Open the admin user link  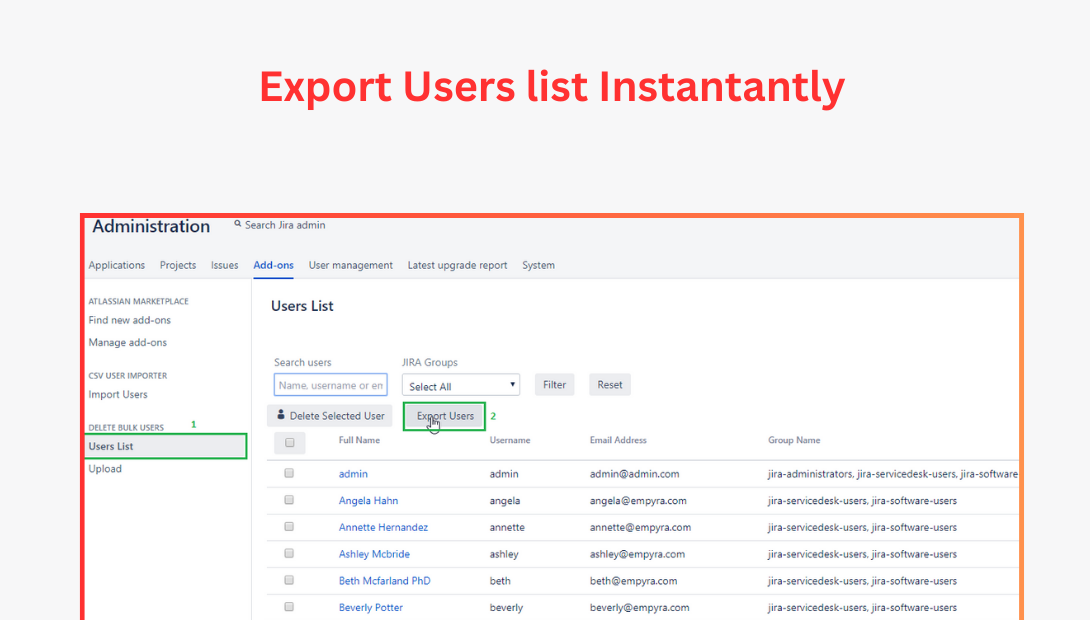(353, 473)
